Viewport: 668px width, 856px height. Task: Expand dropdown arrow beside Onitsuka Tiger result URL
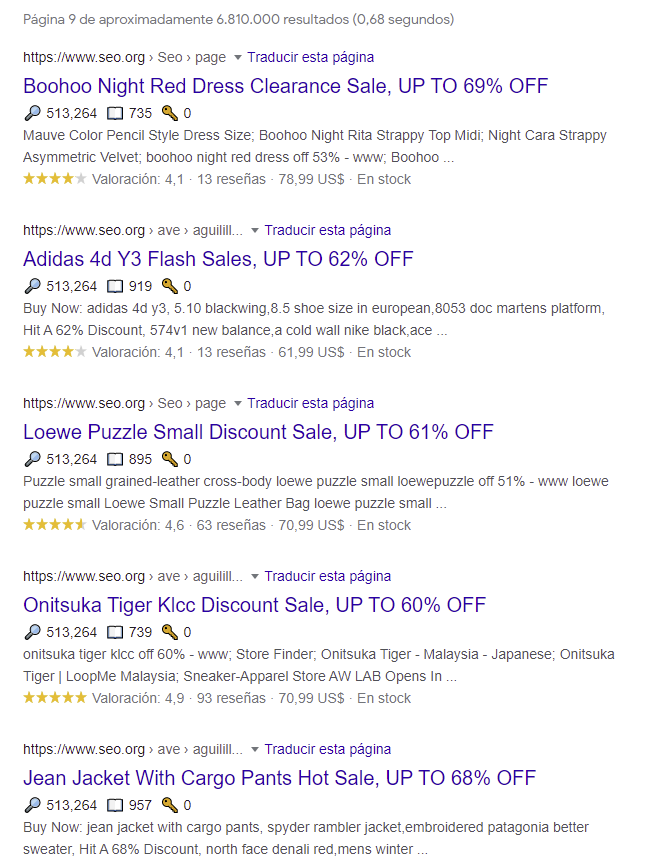tap(254, 577)
